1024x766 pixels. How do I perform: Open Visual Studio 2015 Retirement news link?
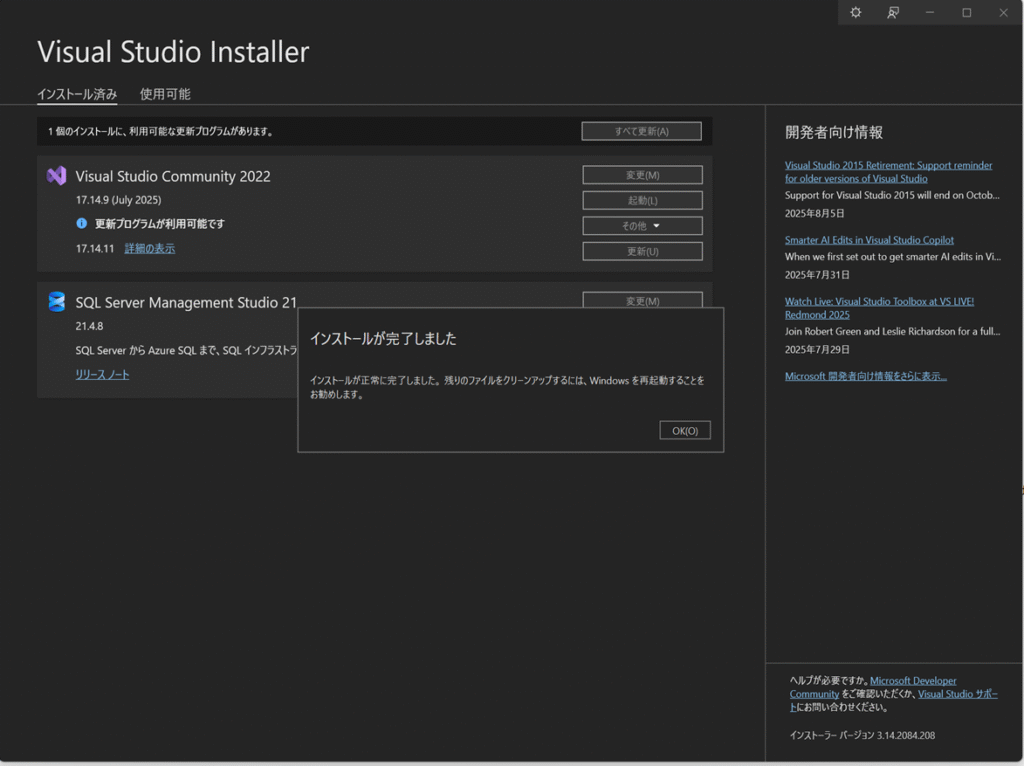(x=888, y=172)
